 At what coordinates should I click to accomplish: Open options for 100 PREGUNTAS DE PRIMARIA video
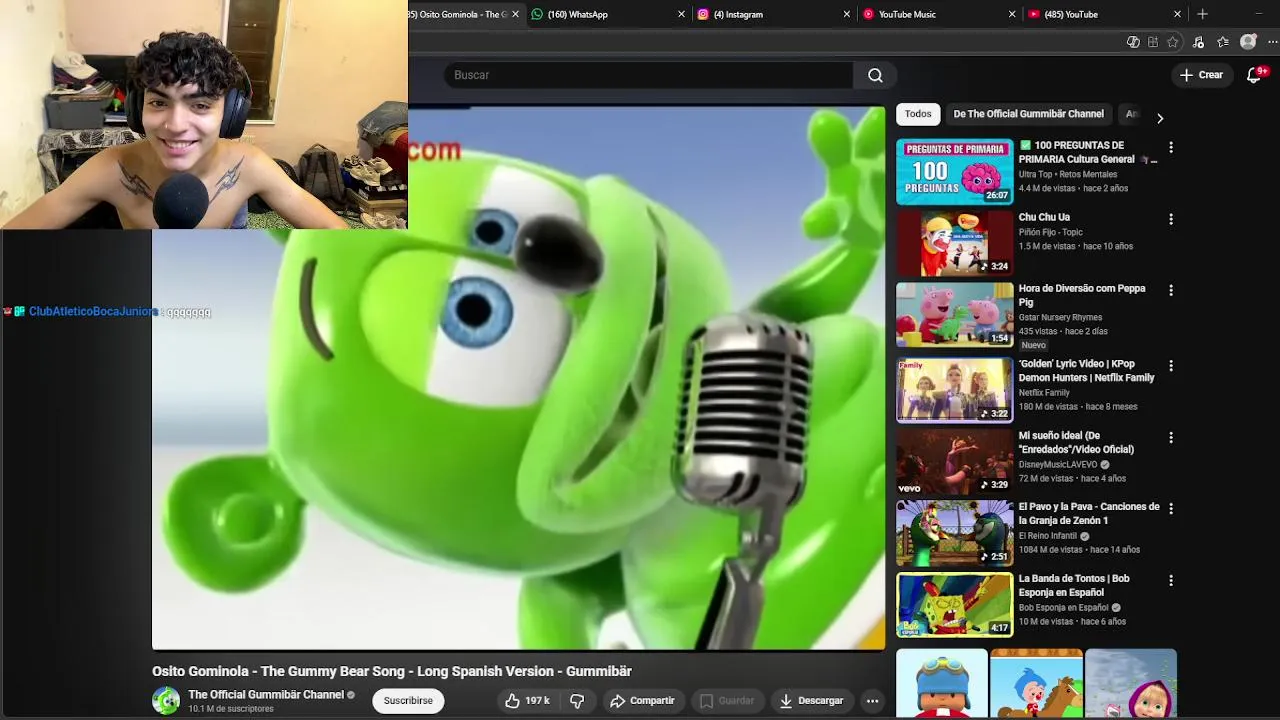pos(1170,147)
